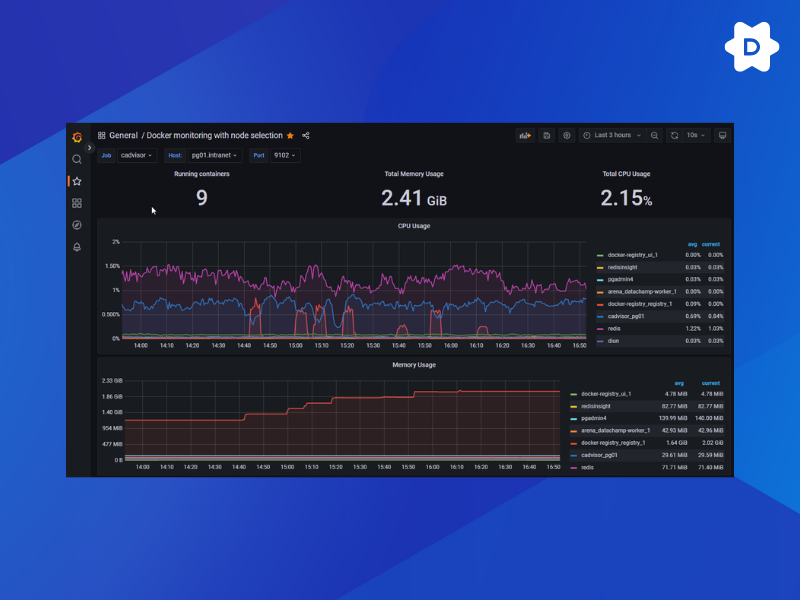Click blue color swatch of cadvisor_pg01 CPU legend
800x600 pixels.
(600, 316)
